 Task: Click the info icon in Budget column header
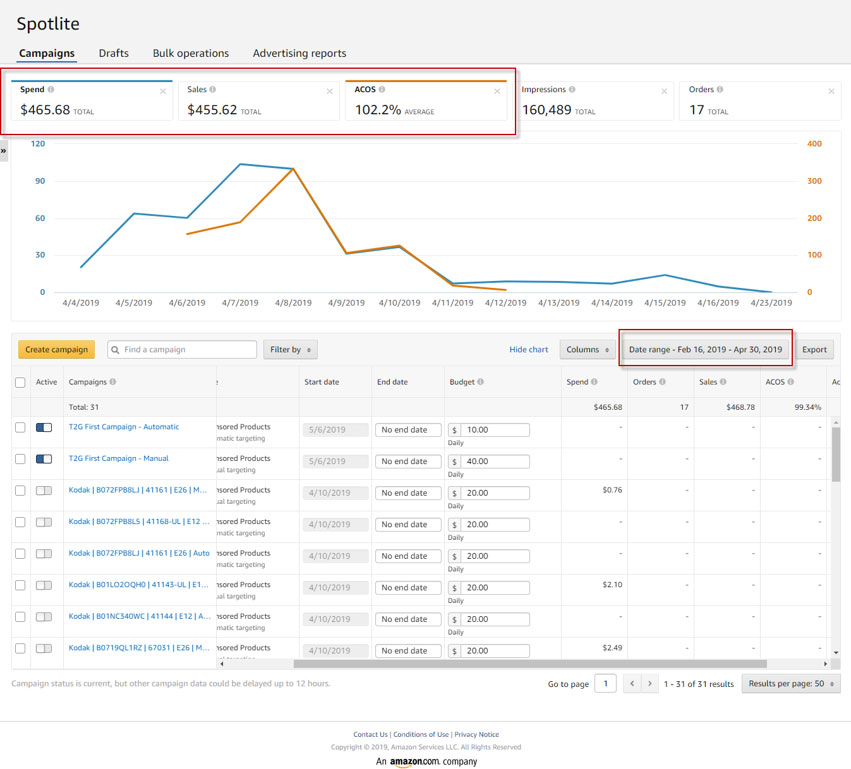481,382
